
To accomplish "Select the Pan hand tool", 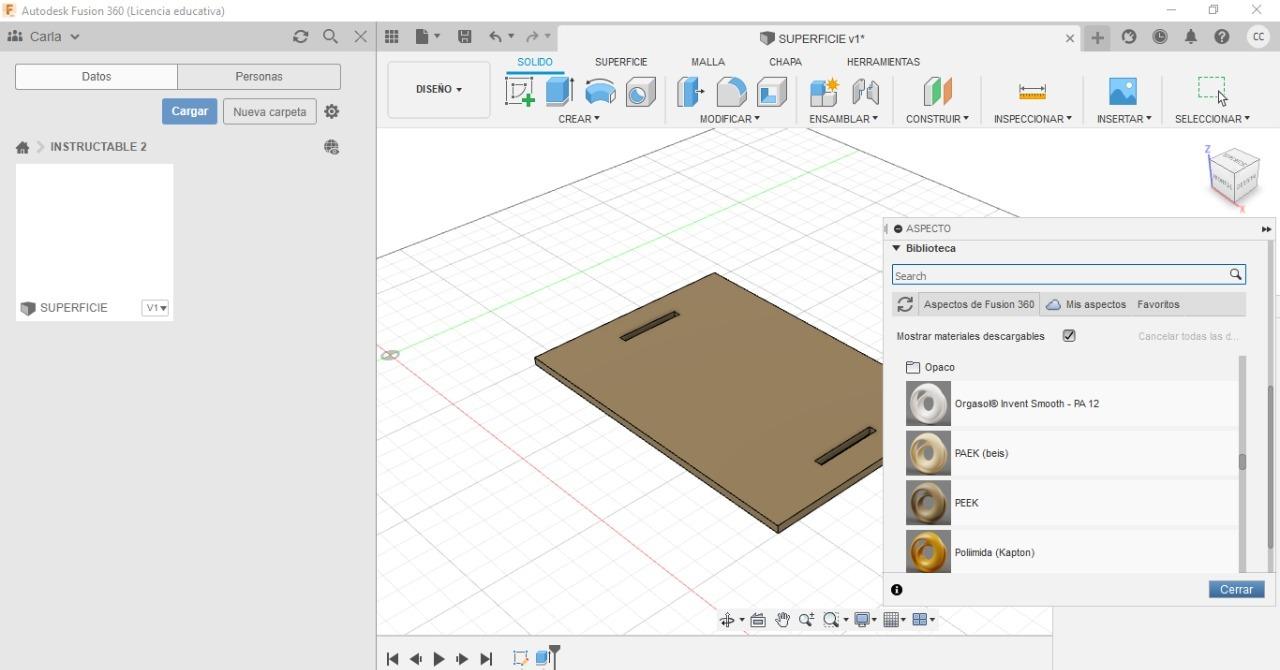I will (x=782, y=620).
